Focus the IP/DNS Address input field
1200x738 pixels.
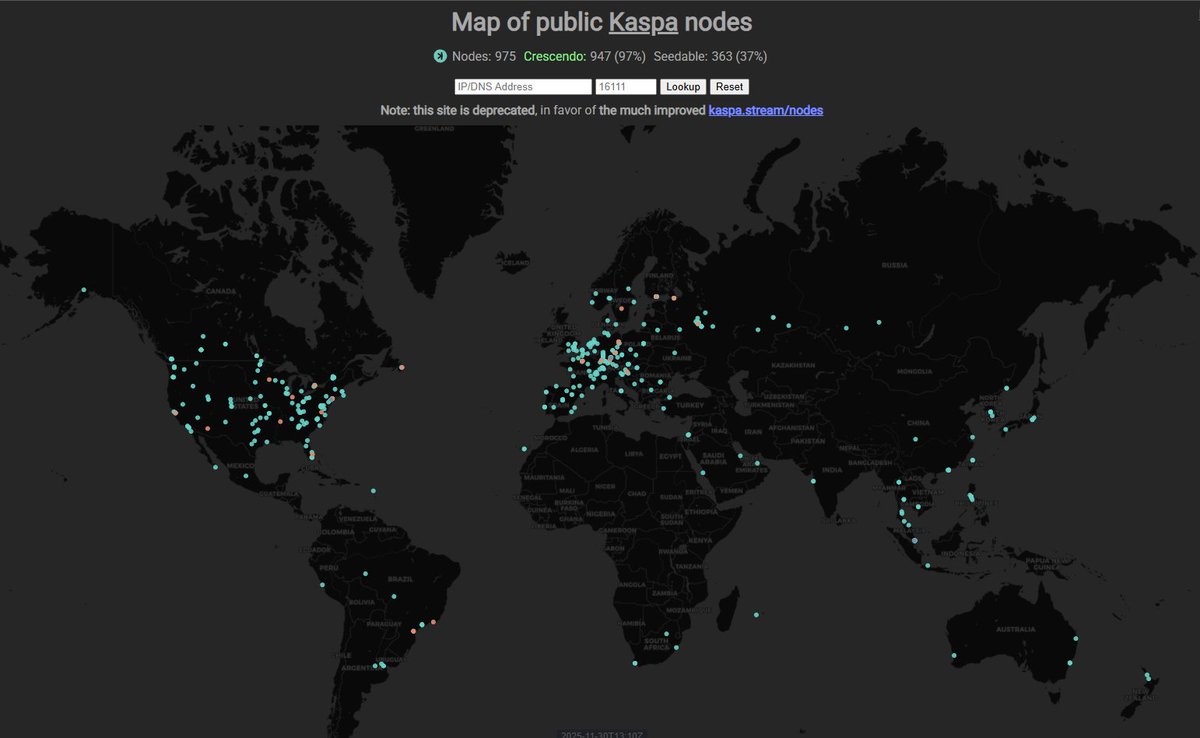523,87
